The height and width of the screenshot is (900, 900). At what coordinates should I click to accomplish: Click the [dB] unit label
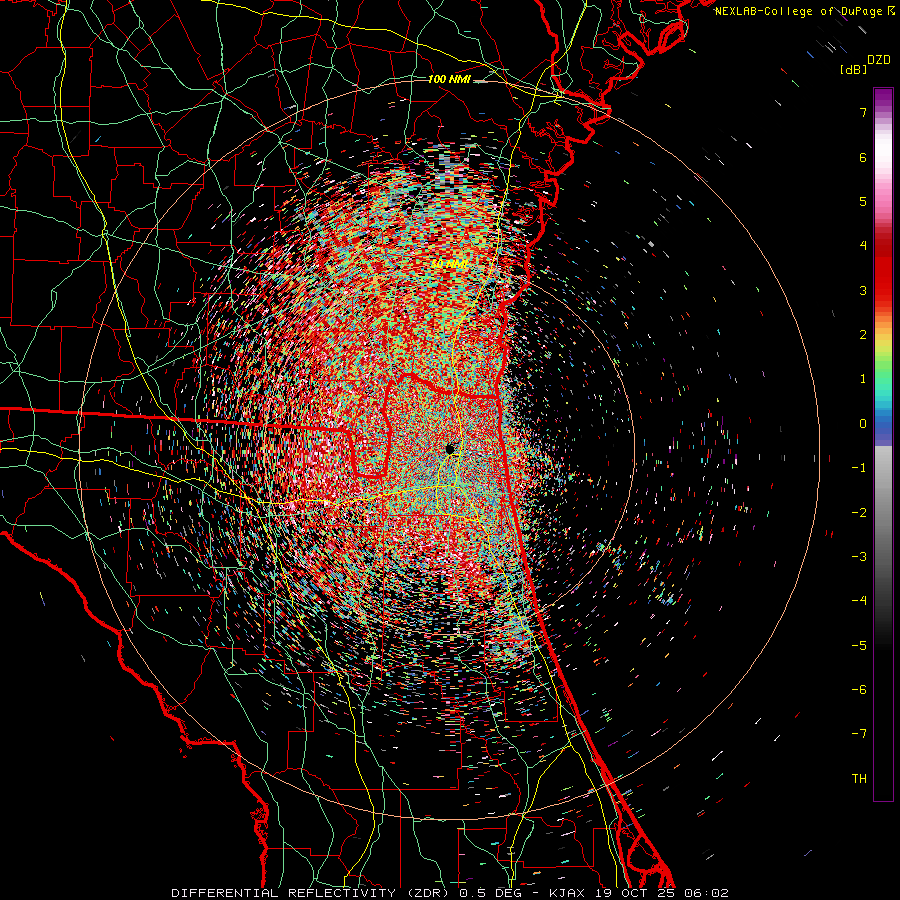click(x=854, y=70)
